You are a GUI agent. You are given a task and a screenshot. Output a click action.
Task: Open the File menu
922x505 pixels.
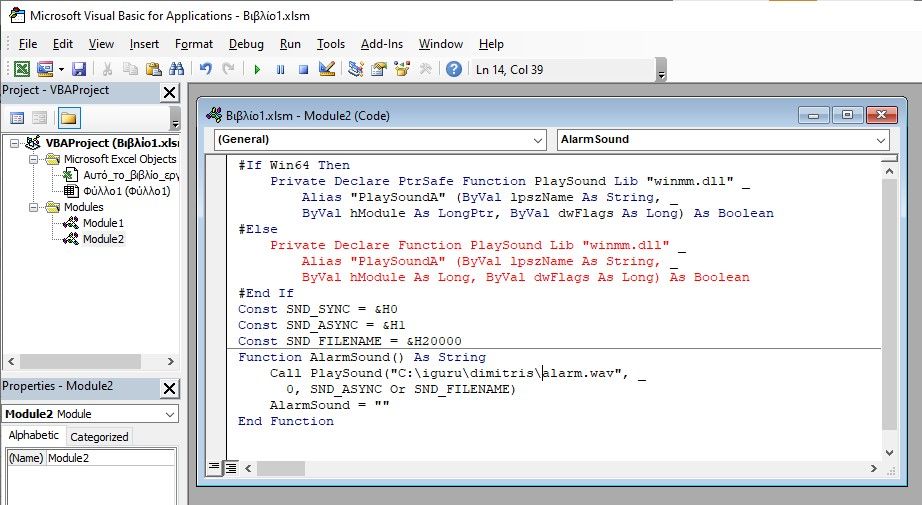[28, 44]
